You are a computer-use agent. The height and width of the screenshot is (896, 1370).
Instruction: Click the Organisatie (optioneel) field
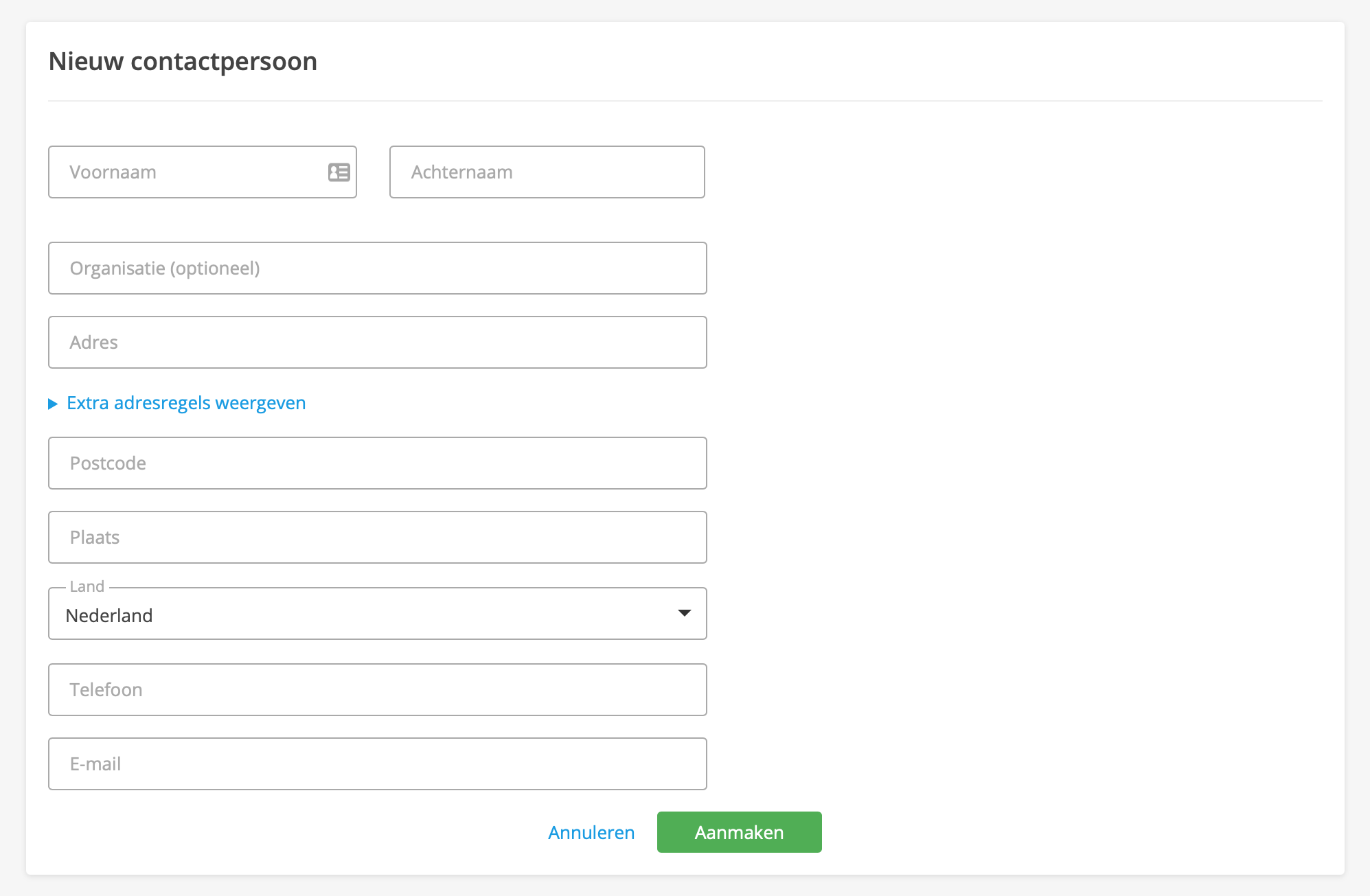378,268
